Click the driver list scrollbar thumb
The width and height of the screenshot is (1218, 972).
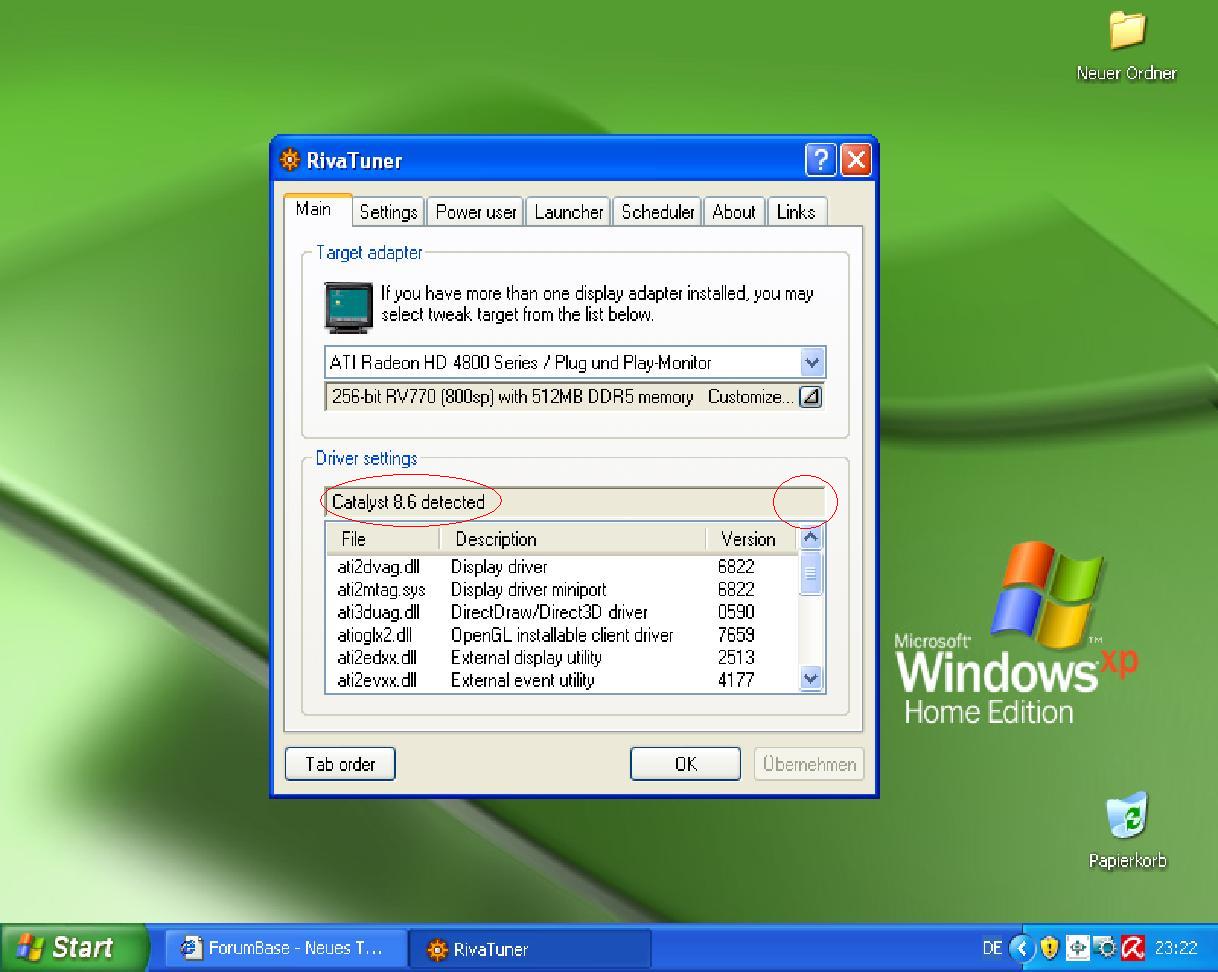click(x=811, y=573)
